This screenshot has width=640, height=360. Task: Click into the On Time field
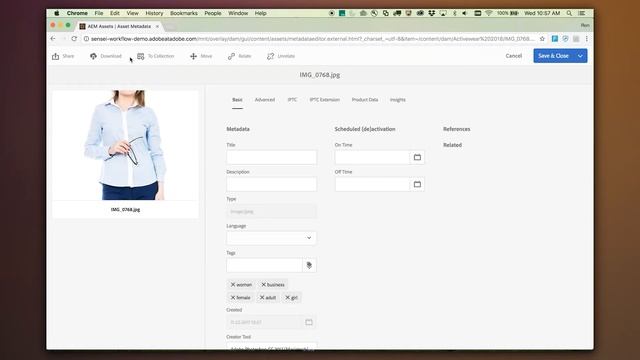(x=372, y=157)
